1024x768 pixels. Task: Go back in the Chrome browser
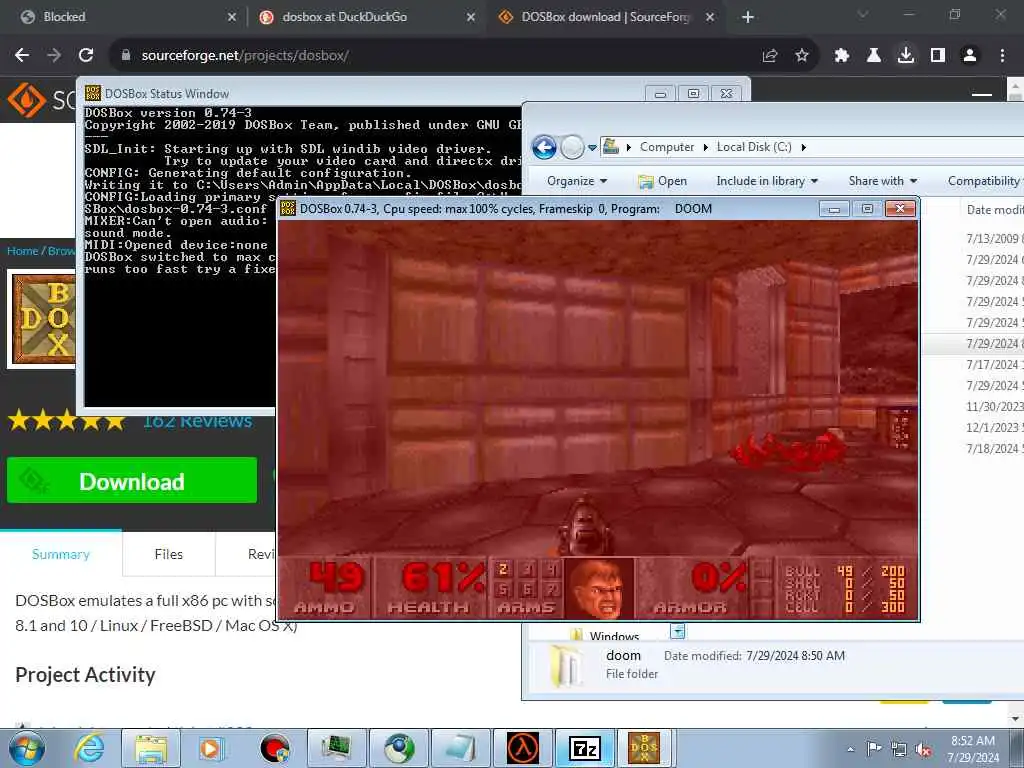(x=22, y=56)
